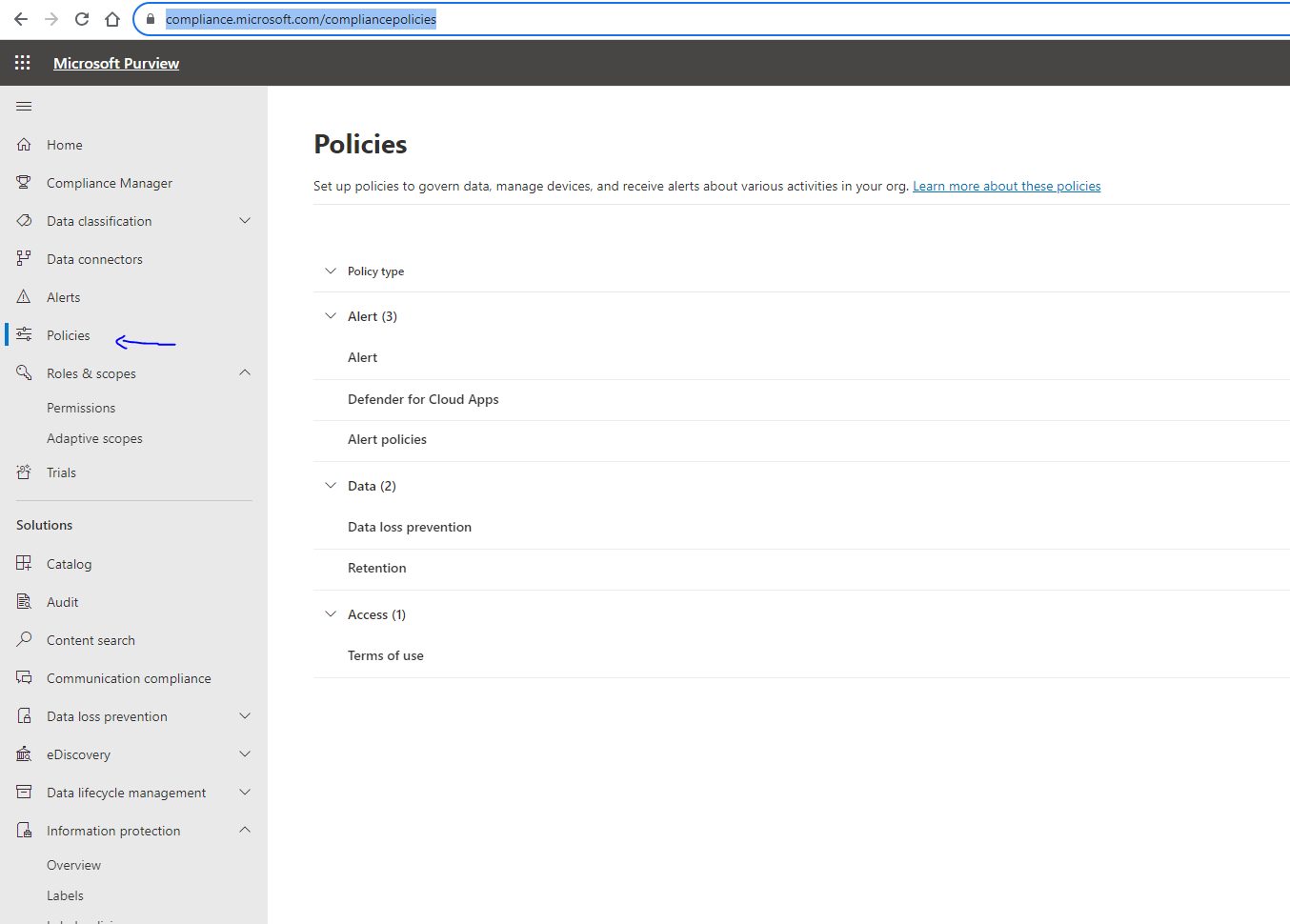Click the Microsoft Purview header link

[x=116, y=63]
